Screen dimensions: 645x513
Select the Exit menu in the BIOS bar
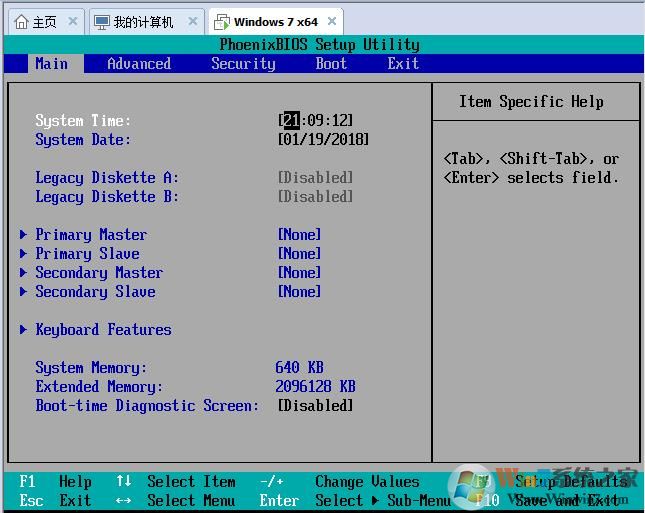pos(403,64)
